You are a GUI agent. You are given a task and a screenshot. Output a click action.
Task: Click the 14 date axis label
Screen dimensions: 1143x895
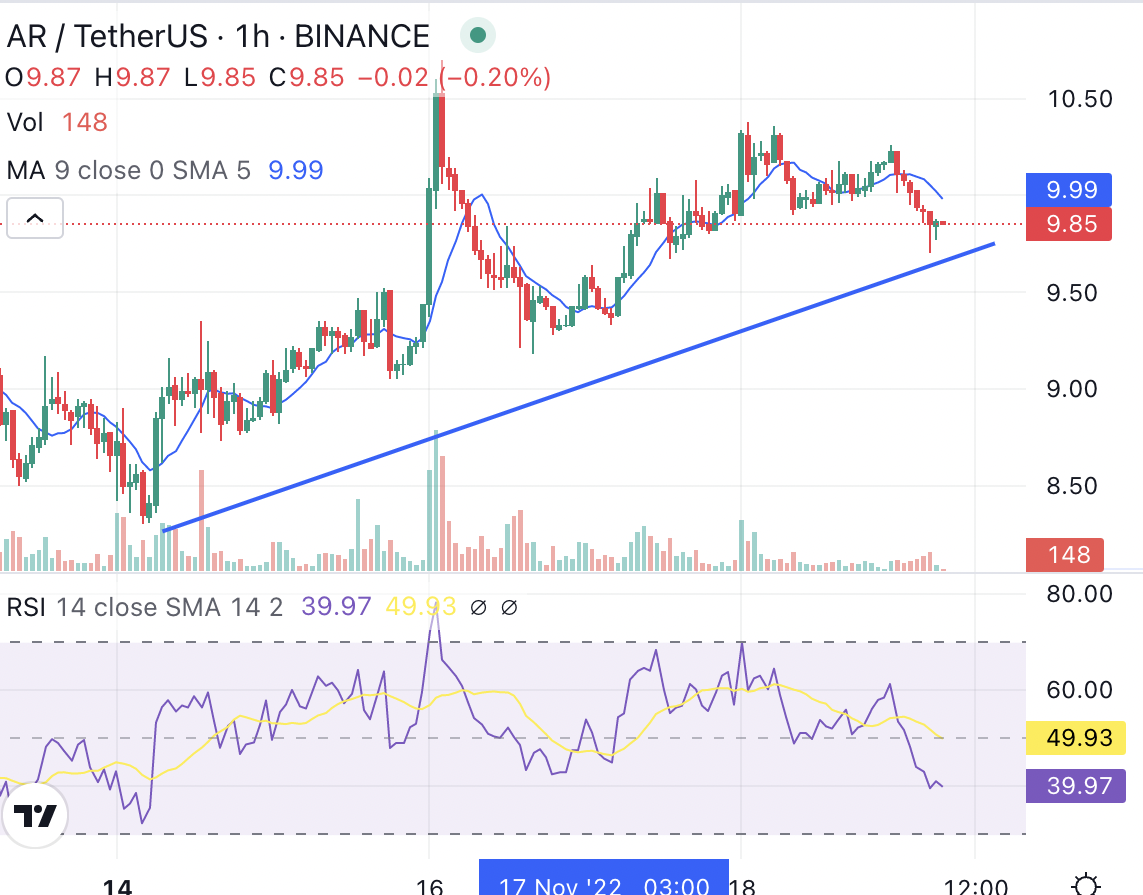pos(117,886)
